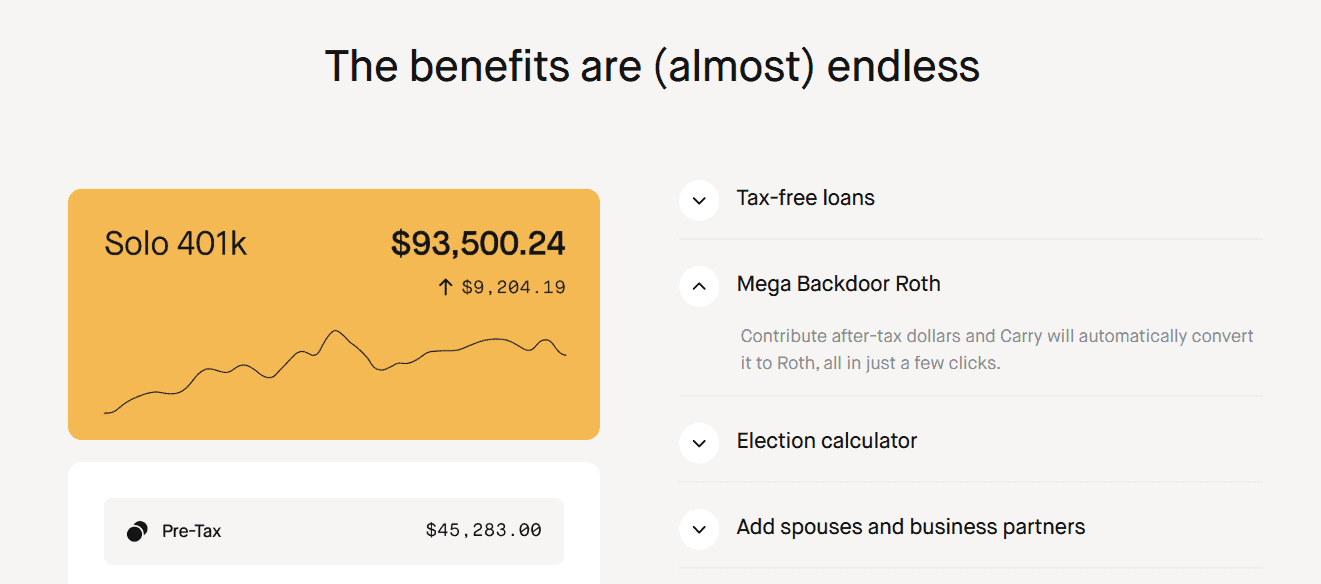1321x584 pixels.
Task: Click the upward gain arrow icon
Action: pos(446,288)
